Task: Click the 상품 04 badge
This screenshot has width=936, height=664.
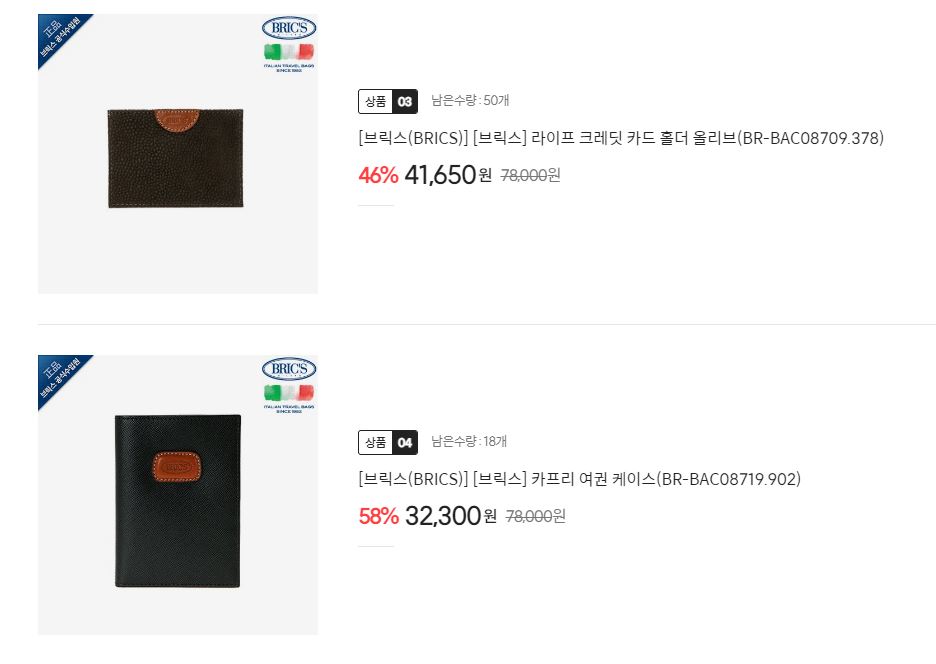Action: [388, 442]
